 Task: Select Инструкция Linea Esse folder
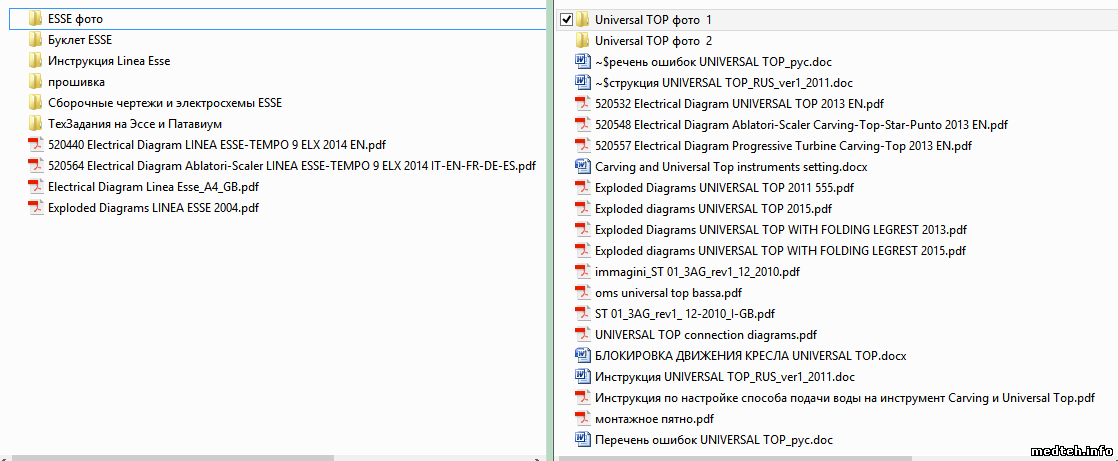(108, 61)
